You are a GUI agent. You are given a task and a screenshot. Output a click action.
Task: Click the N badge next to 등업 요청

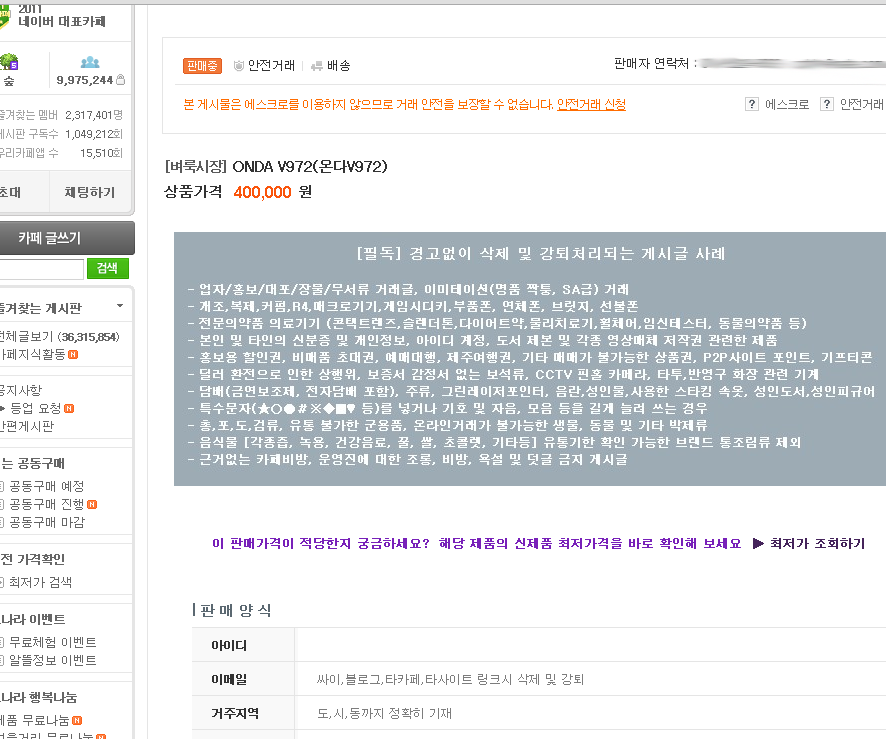(x=69, y=408)
